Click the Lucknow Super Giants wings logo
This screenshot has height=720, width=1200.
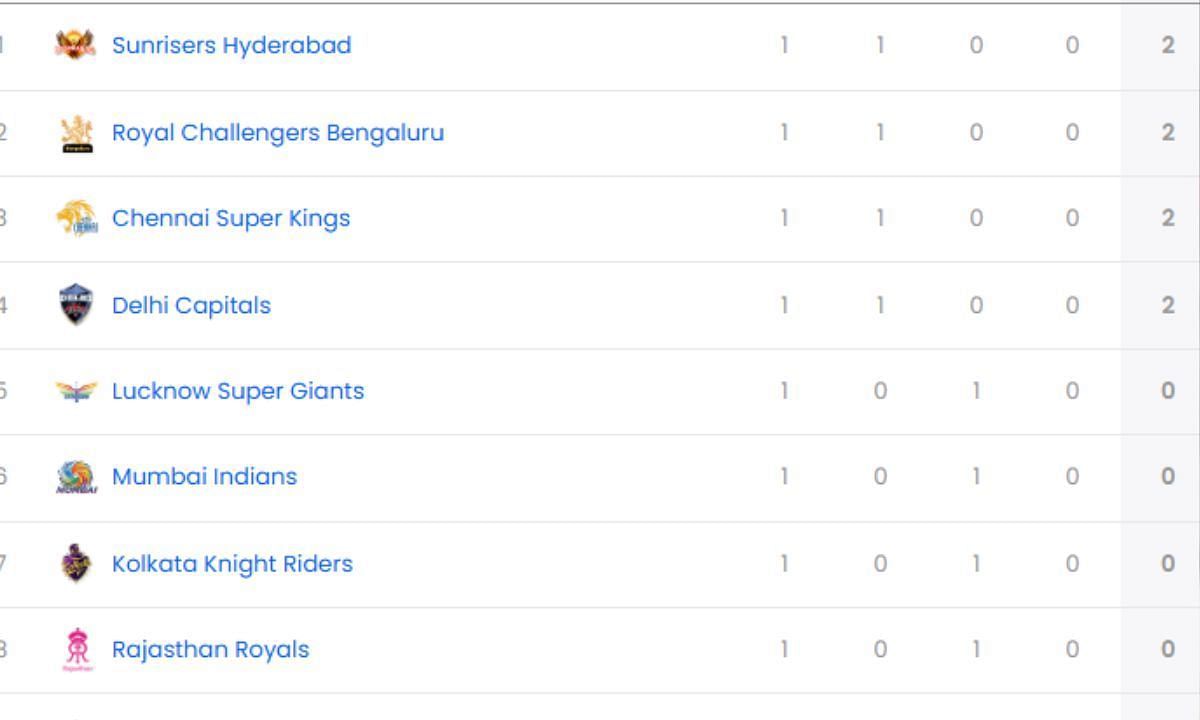76,391
